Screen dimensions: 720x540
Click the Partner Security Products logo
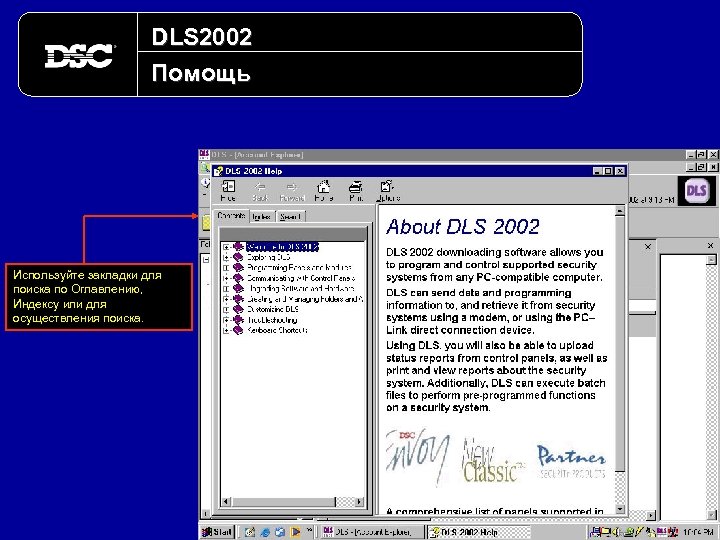point(571,461)
